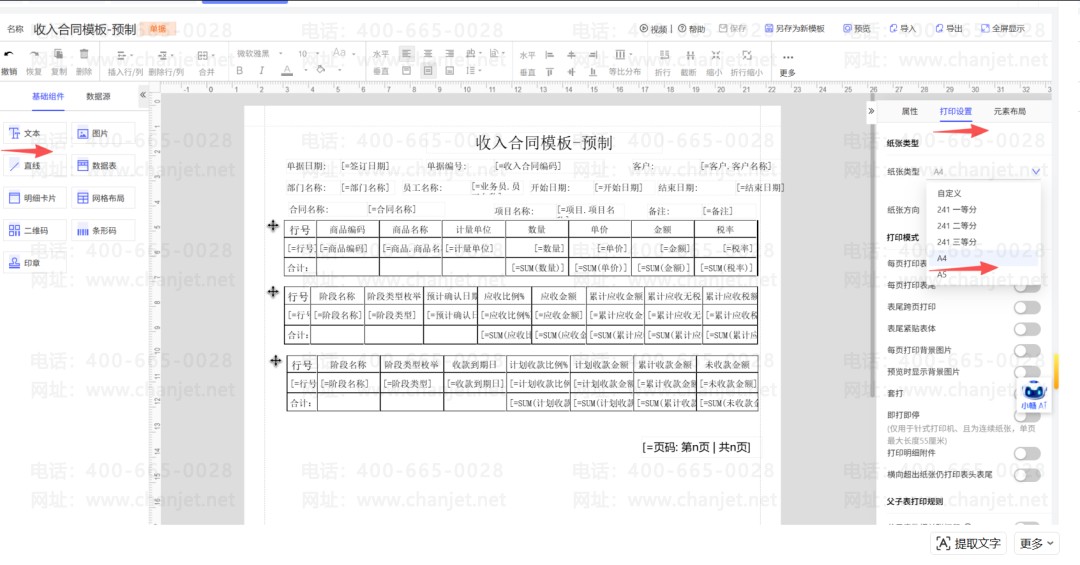Click the 更多 ellipsis icon in toolbar
The image size is (1080, 565).
click(x=788, y=57)
